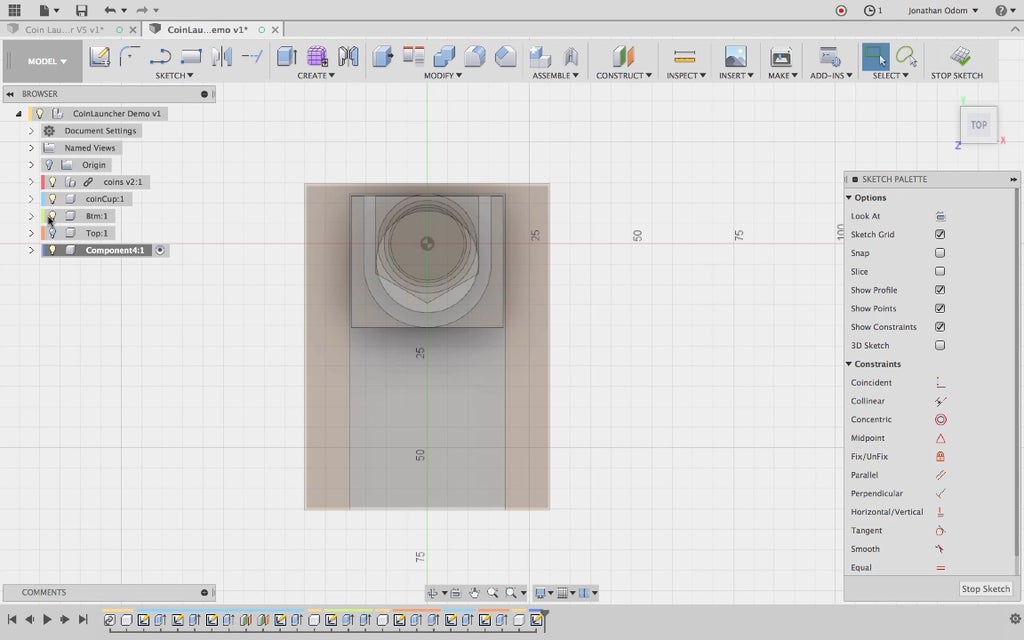Open the MODIFY menu
The width and height of the screenshot is (1024, 640).
pos(442,76)
